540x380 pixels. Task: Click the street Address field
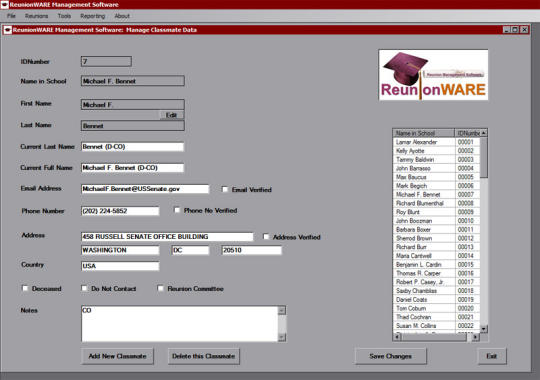167,237
